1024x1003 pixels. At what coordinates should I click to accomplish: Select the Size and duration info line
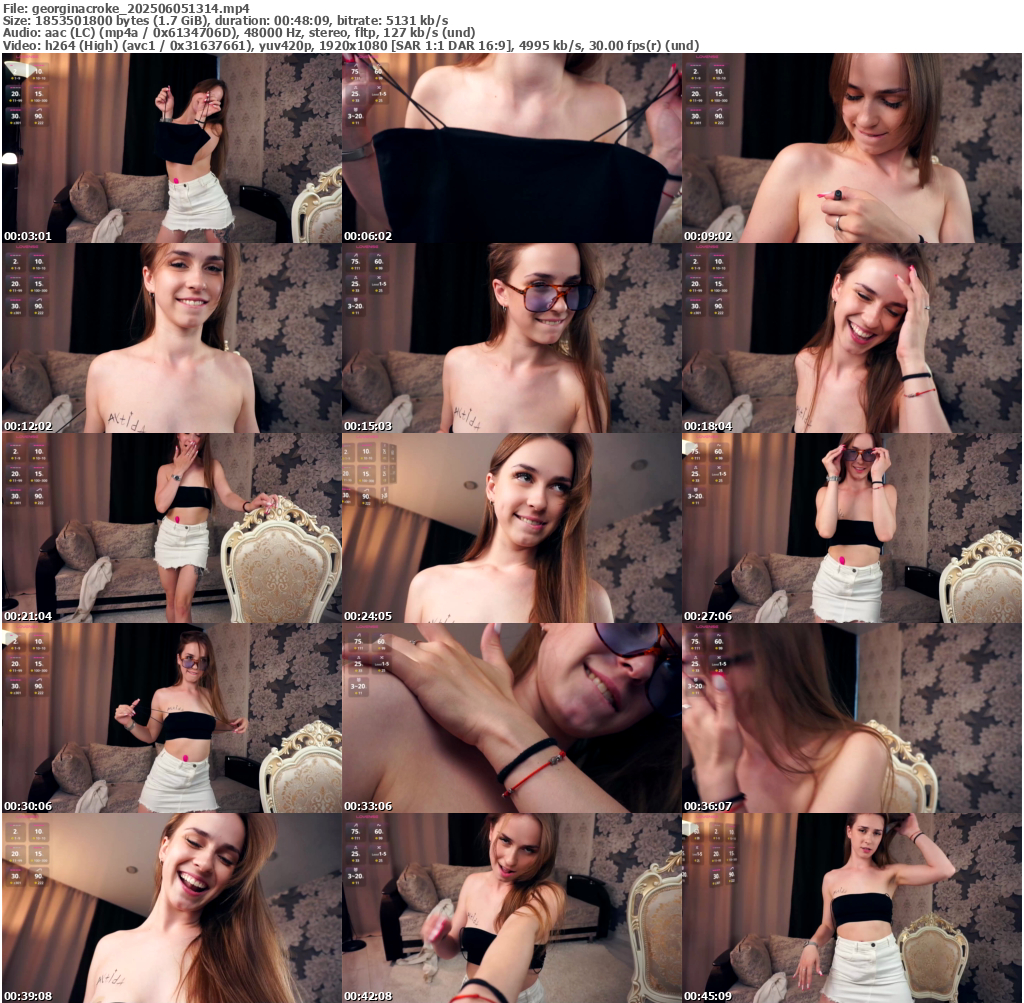point(225,20)
